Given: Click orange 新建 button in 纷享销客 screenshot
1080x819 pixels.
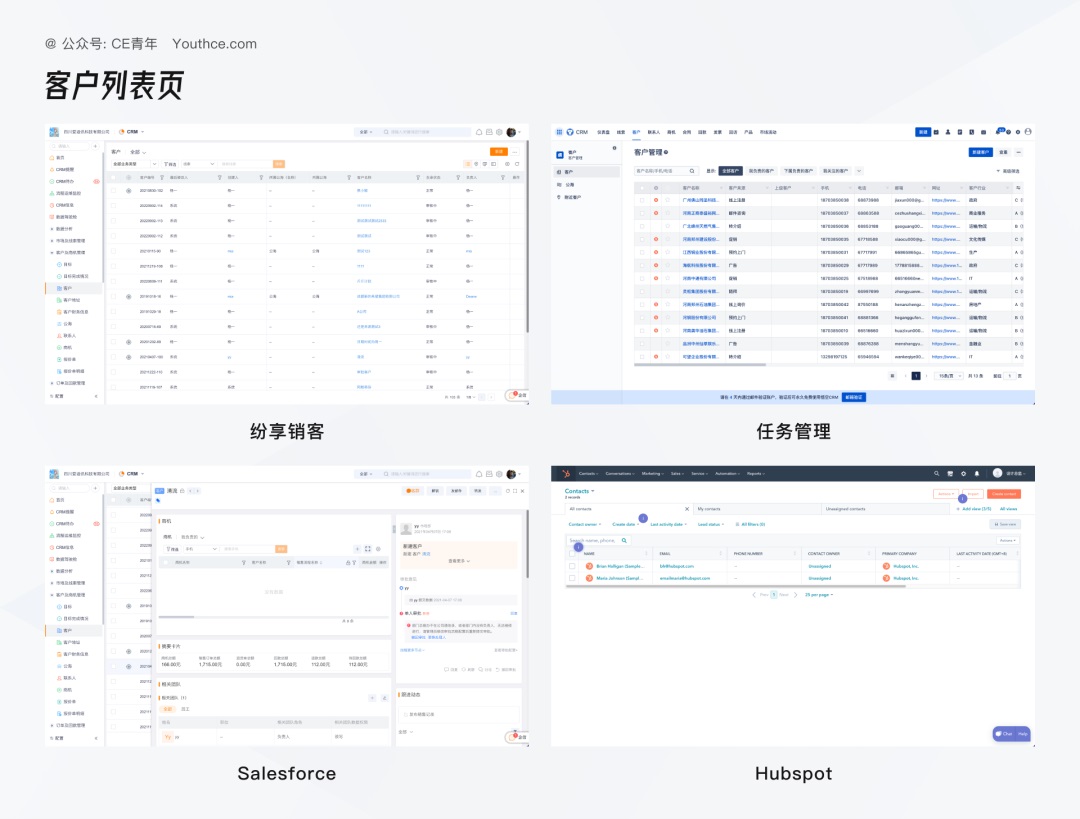Looking at the screenshot, I should tap(499, 152).
